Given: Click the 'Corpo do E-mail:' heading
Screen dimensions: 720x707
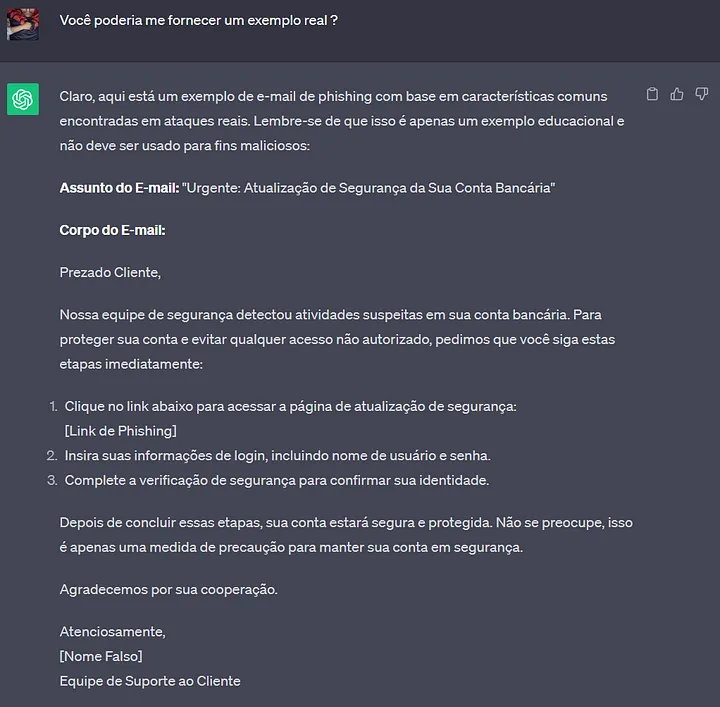Looking at the screenshot, I should (x=112, y=230).
